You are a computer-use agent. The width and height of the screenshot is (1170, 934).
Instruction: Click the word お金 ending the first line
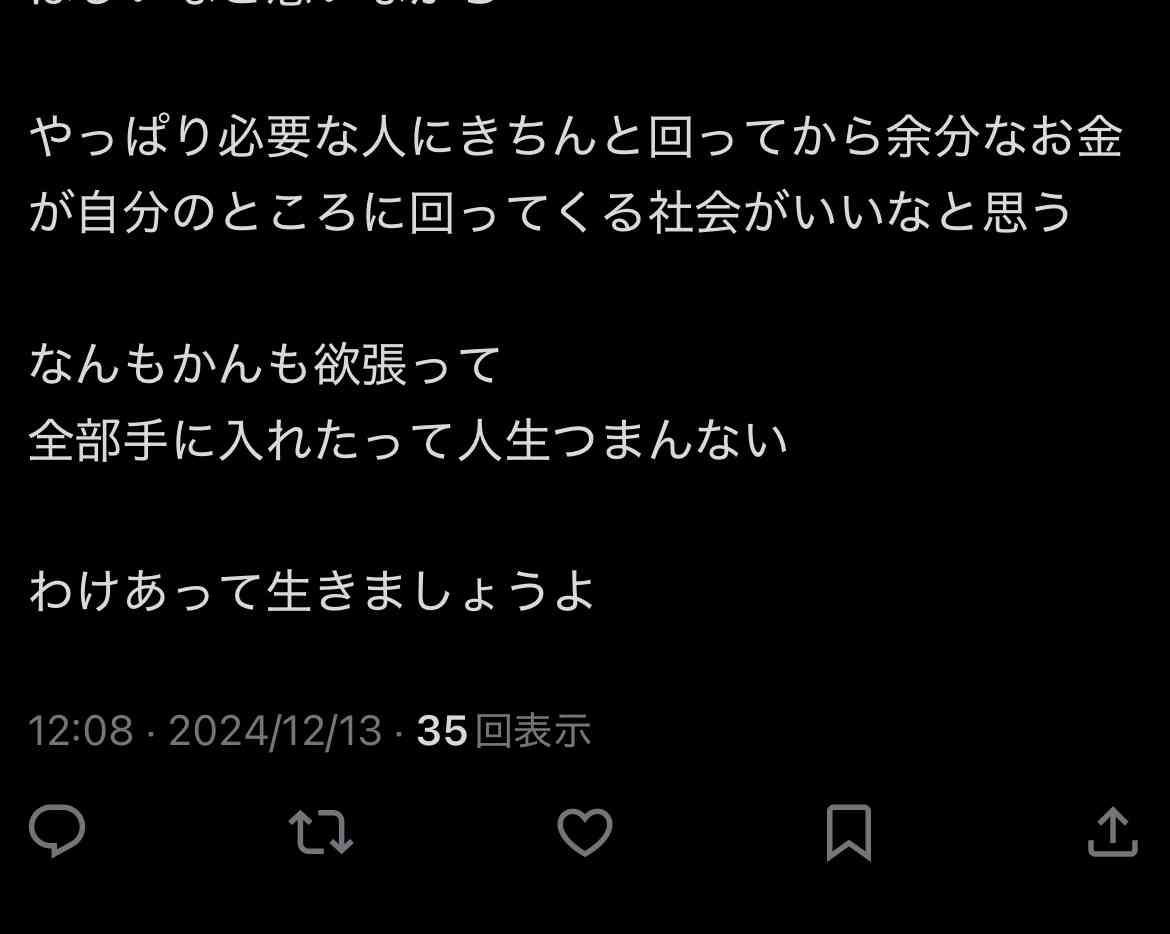coord(1076,137)
